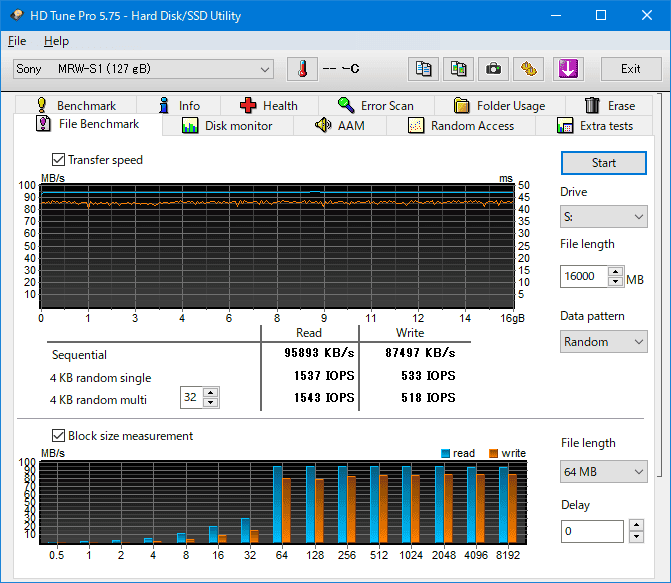
Task: Expand the Sony MRW-S1 drive dropdown
Action: (x=143, y=69)
